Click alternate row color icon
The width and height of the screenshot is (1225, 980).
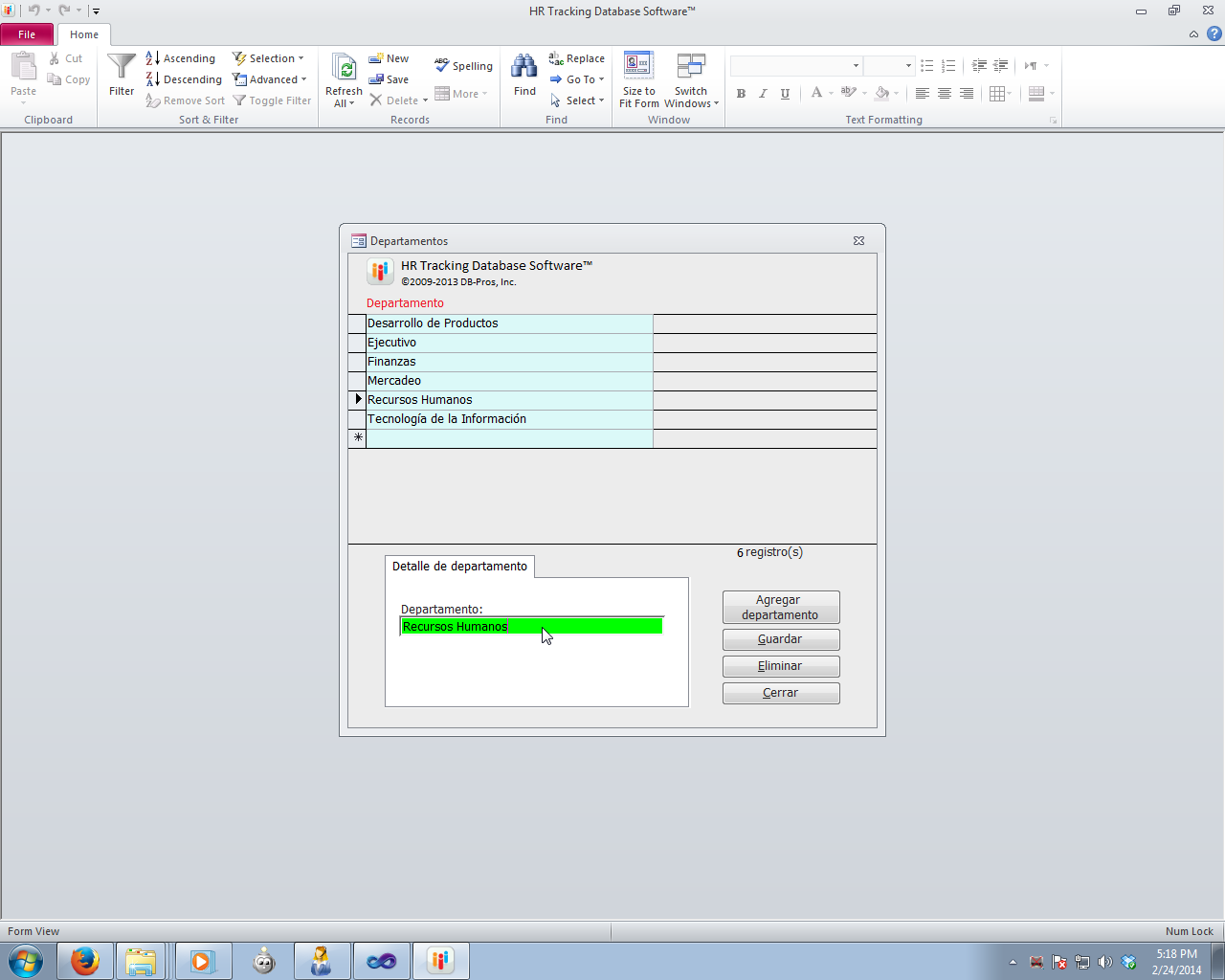coord(1036,94)
